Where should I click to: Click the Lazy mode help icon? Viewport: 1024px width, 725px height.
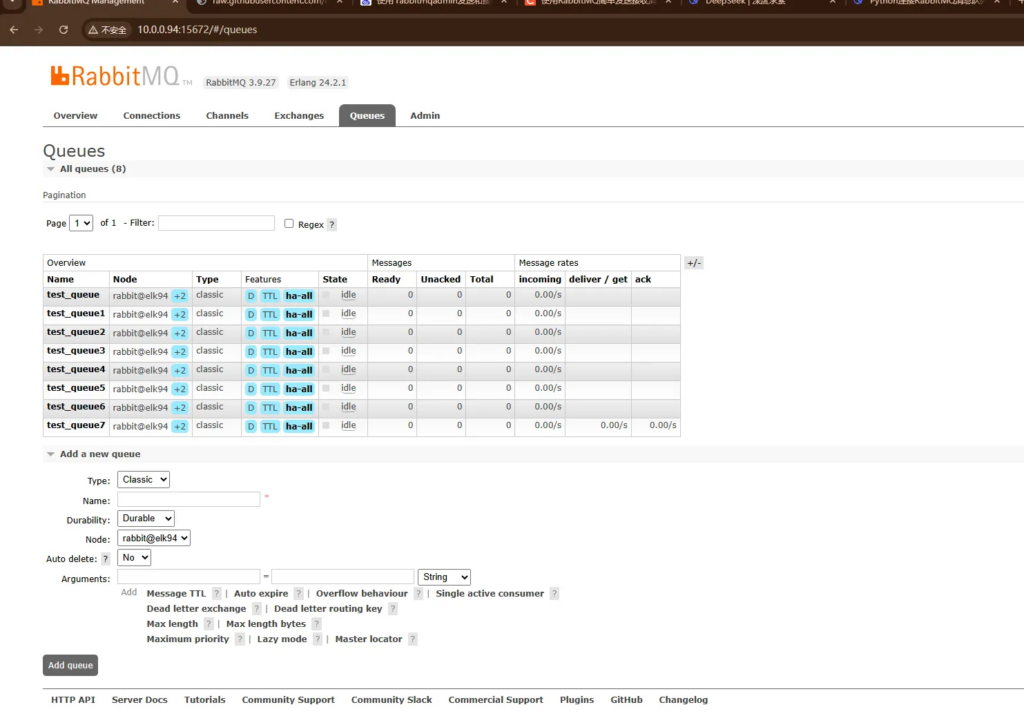click(x=317, y=640)
